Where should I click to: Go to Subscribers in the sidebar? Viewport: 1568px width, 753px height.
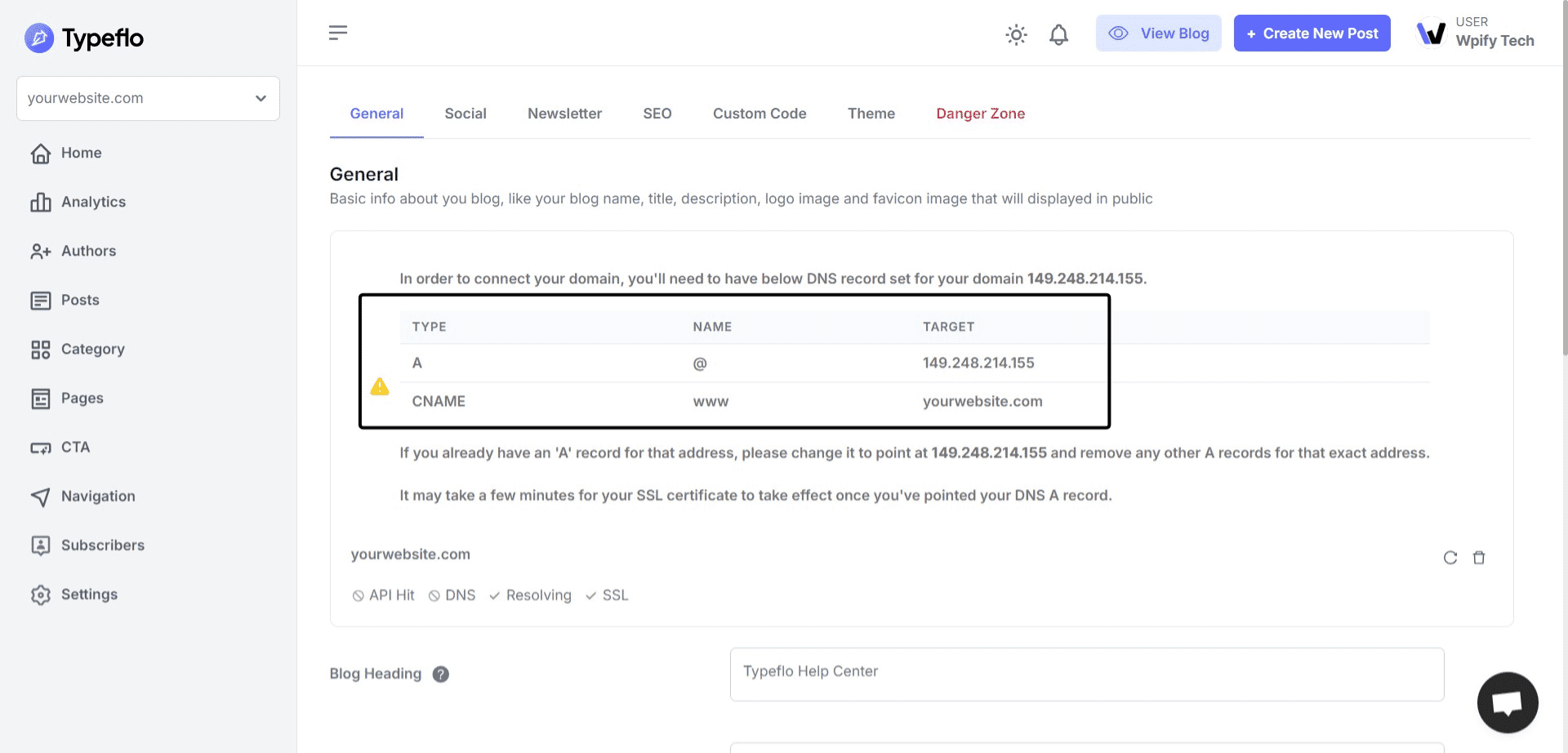click(102, 545)
